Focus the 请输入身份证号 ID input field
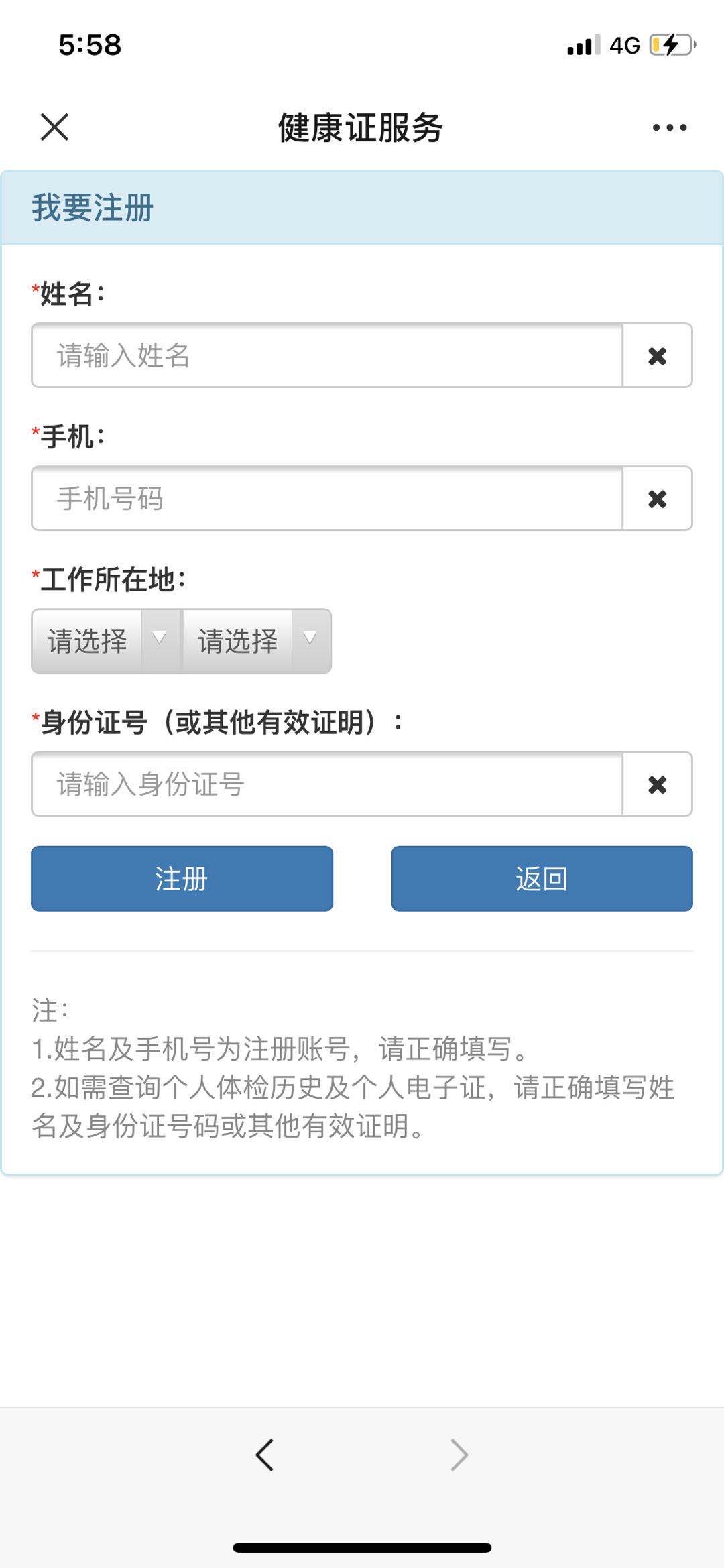Image resolution: width=724 pixels, height=1568 pixels. click(x=327, y=784)
